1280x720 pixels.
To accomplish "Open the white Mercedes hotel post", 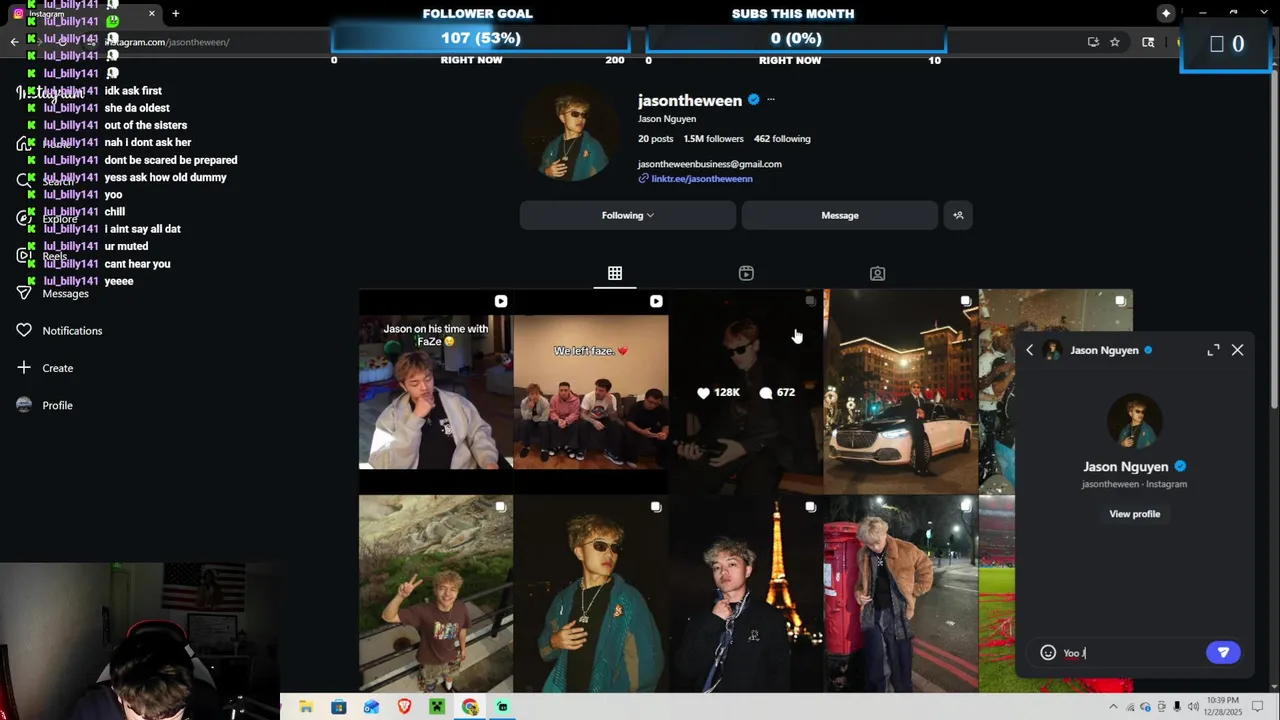I will point(900,391).
